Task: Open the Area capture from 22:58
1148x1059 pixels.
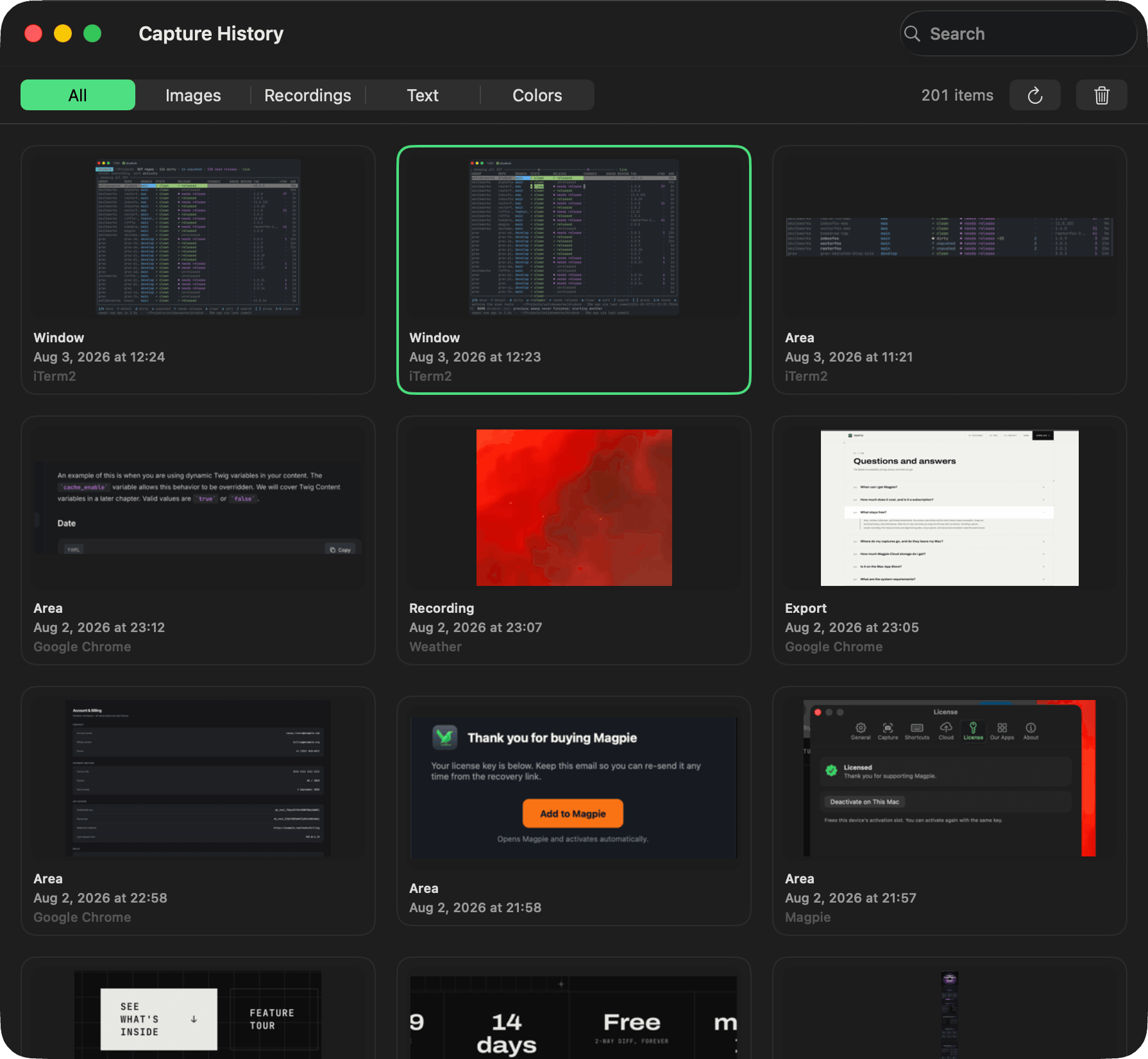Action: pyautogui.click(x=198, y=811)
